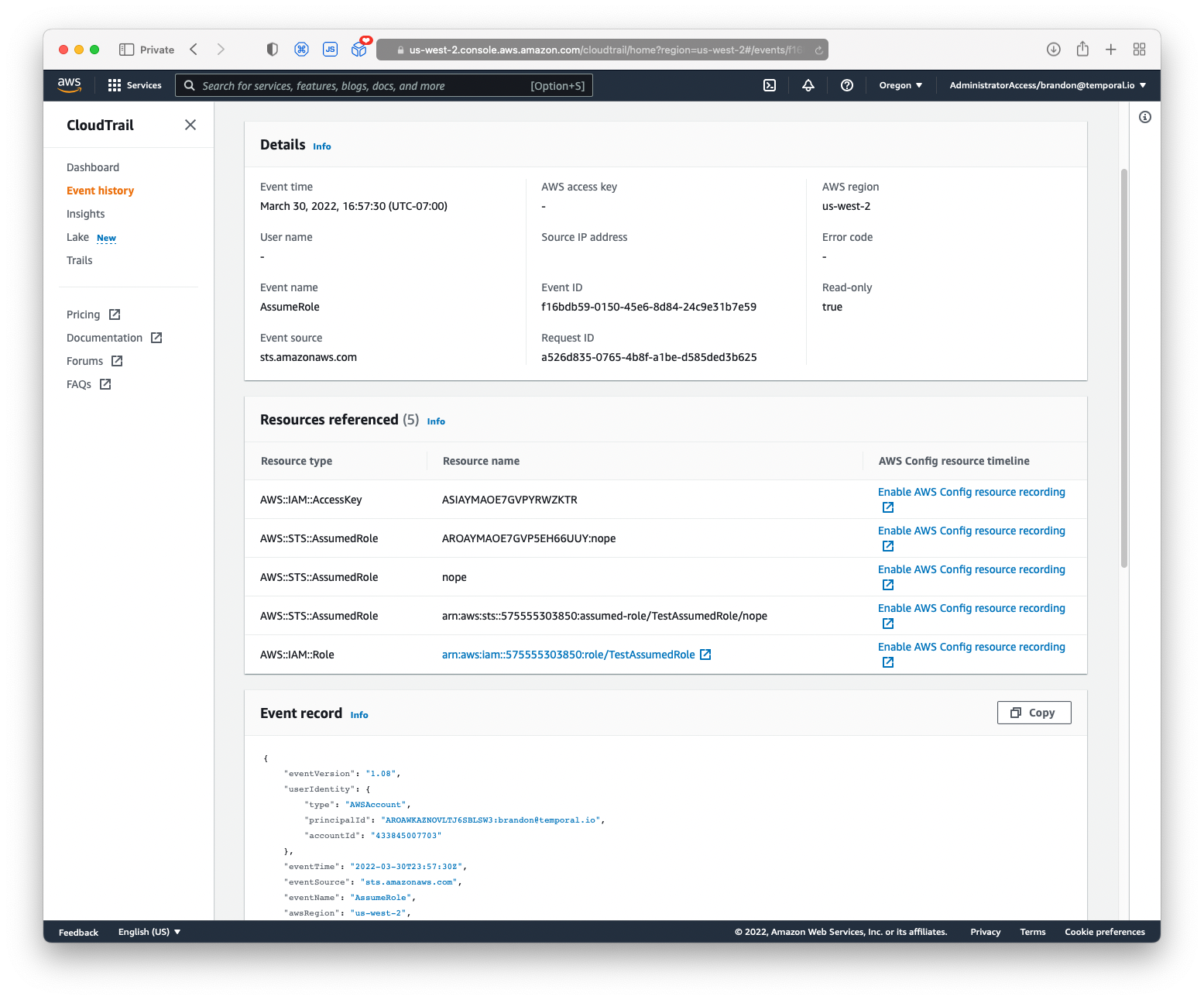Open external link icon beside TestAssumedRole ARN
The height and width of the screenshot is (1000, 1204).
pyautogui.click(x=705, y=655)
